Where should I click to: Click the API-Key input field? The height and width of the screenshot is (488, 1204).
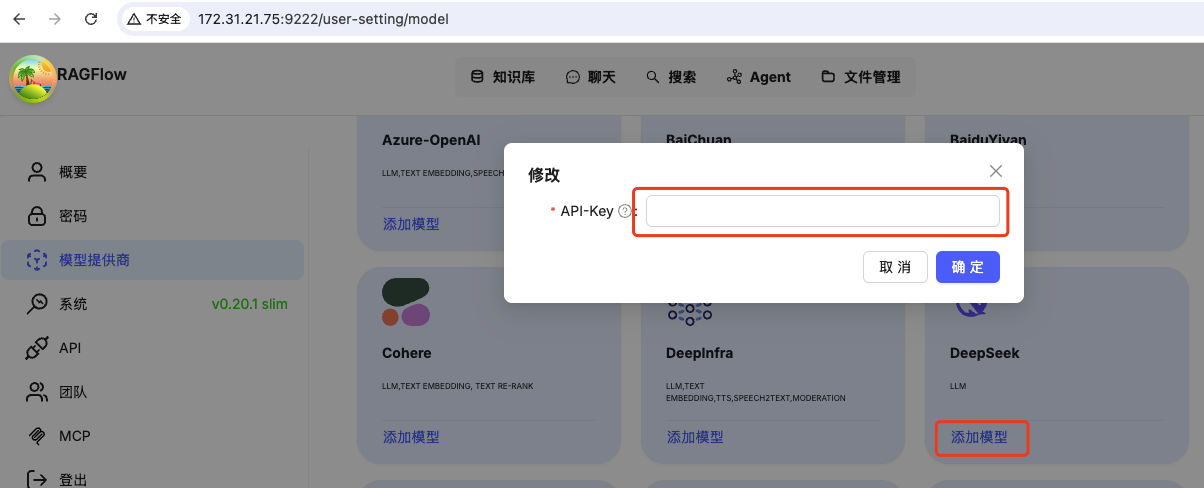[x=822, y=211]
